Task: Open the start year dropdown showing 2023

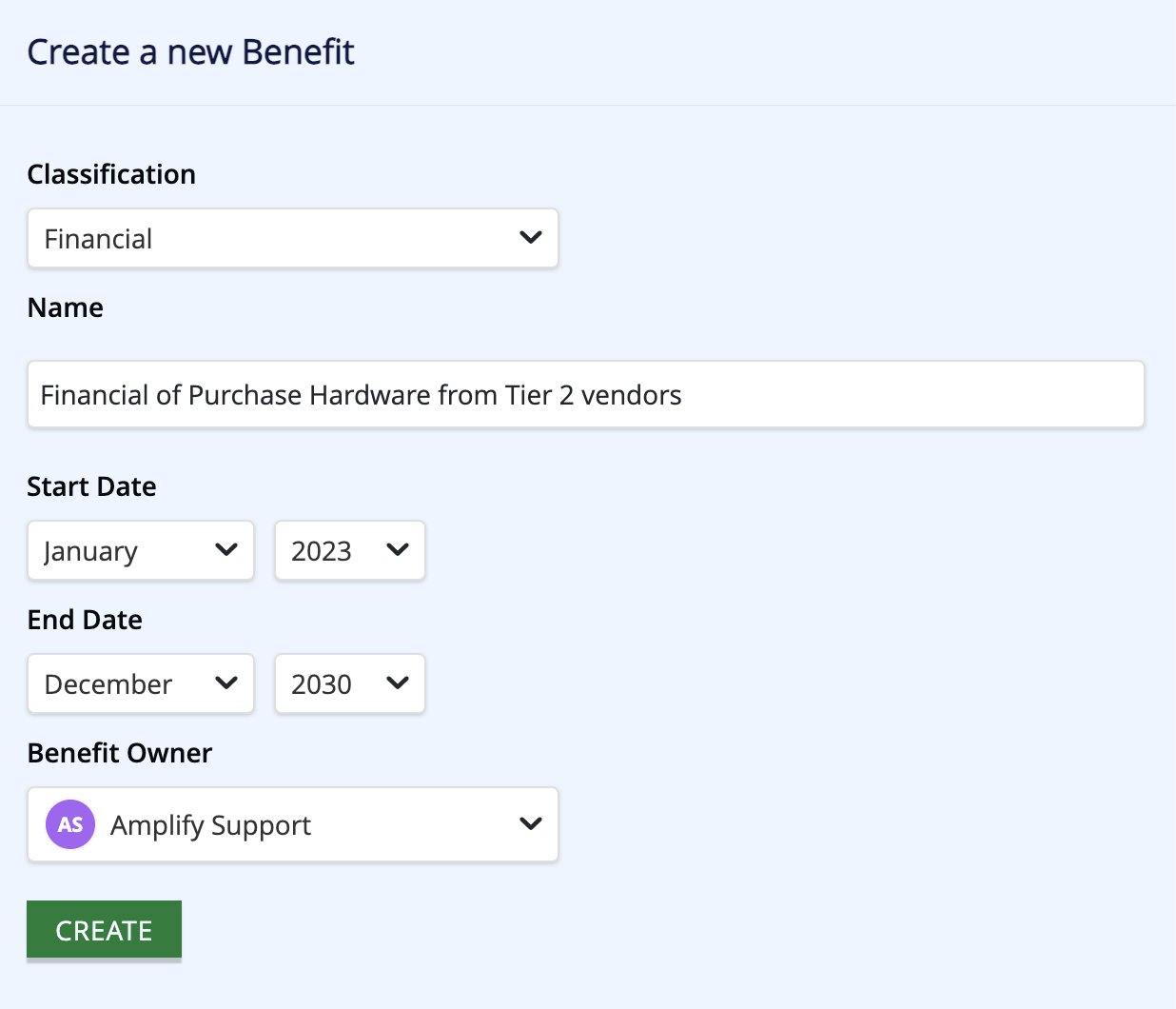Action: (350, 550)
